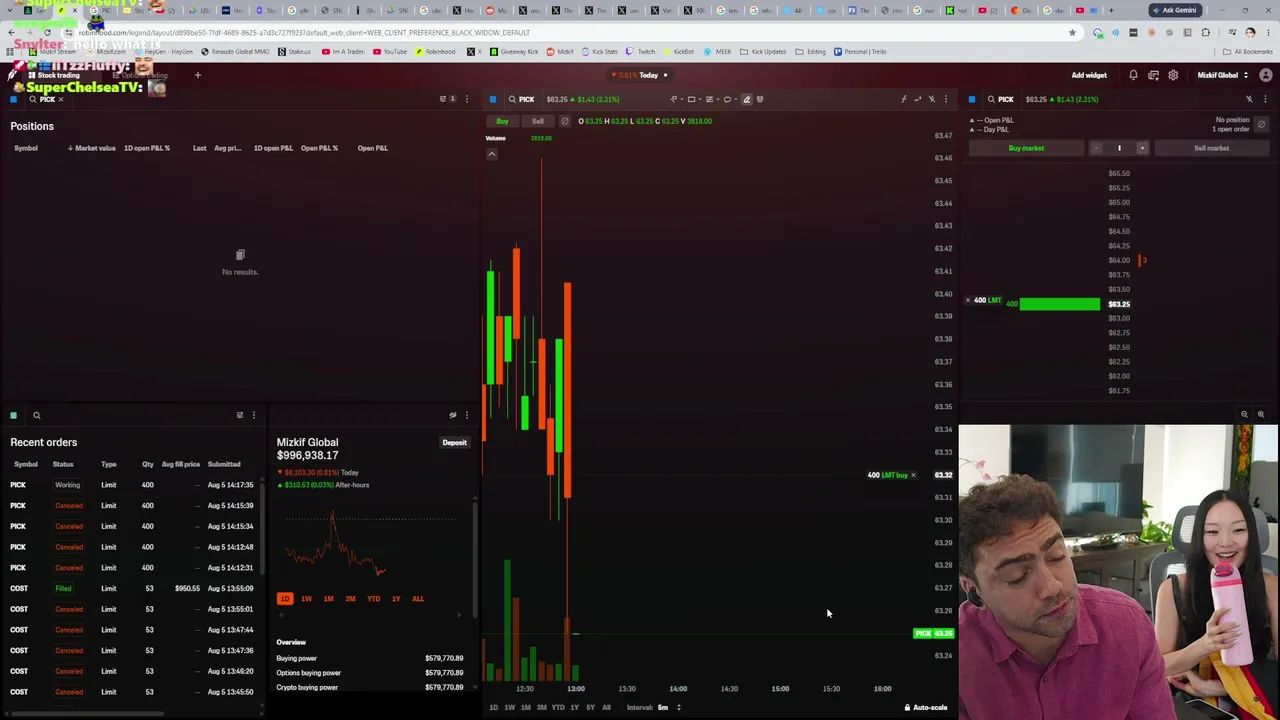Open the account profile avatar
The image size is (1280, 720).
pos(1266,75)
